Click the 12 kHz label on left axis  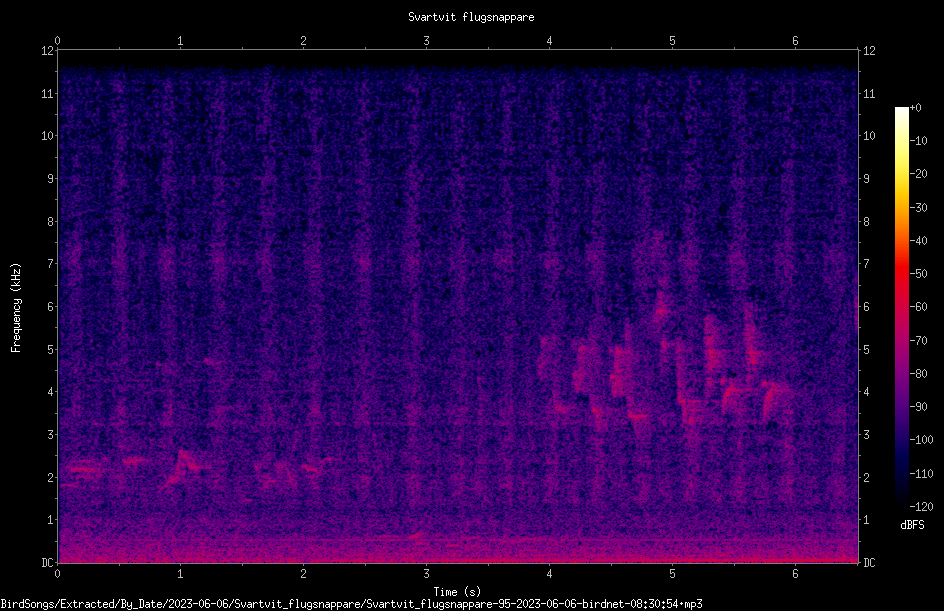point(48,51)
